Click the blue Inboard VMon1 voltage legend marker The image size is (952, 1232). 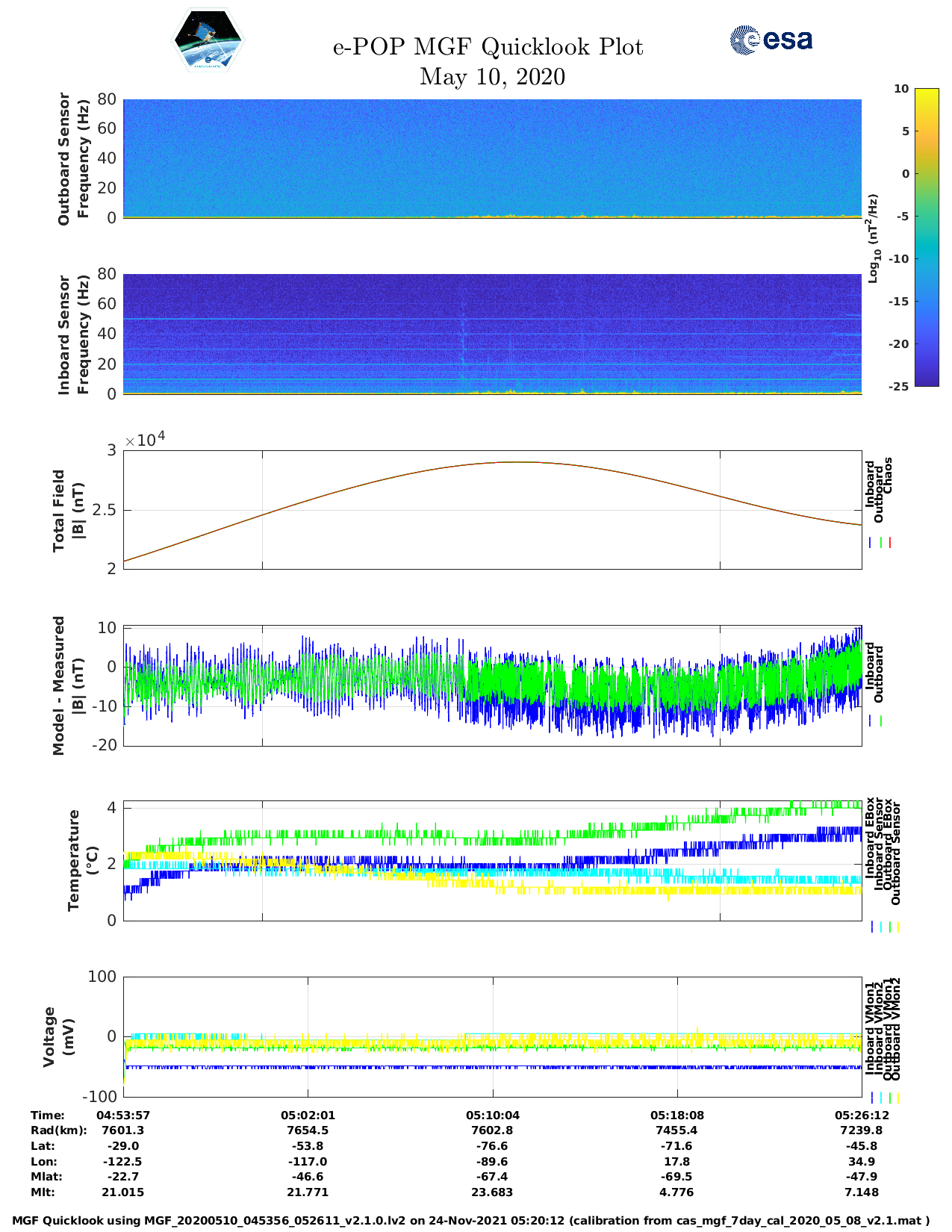871,1097
